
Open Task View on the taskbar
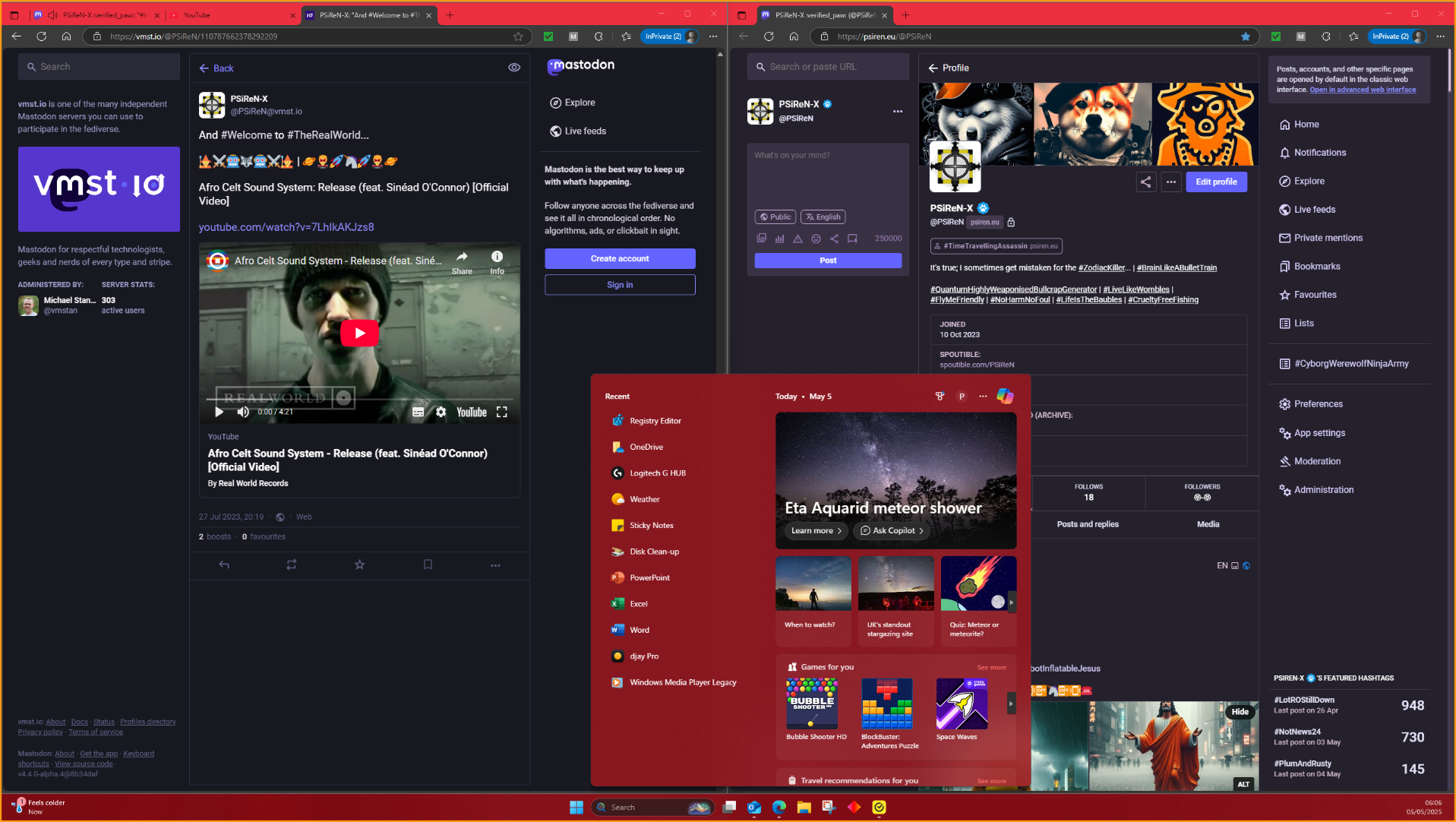pyautogui.click(x=729, y=807)
